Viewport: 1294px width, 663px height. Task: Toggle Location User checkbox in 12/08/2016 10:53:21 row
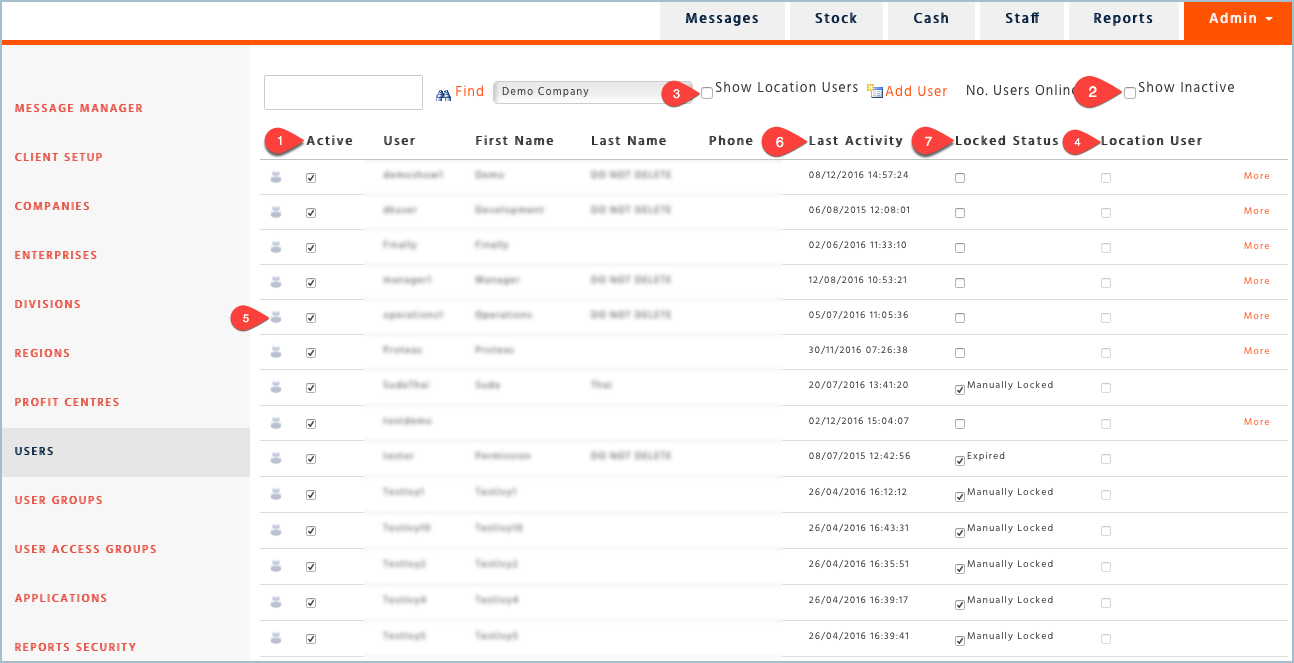tap(1106, 283)
